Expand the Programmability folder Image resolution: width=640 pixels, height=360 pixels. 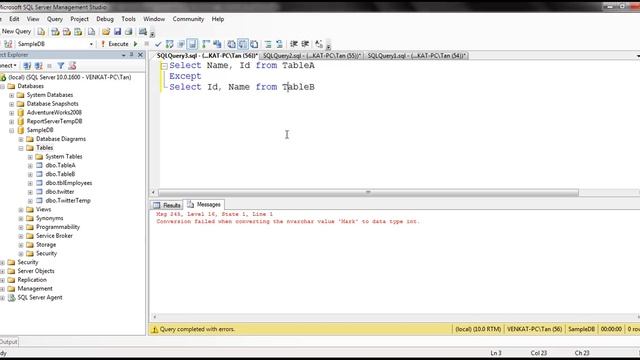point(21,227)
